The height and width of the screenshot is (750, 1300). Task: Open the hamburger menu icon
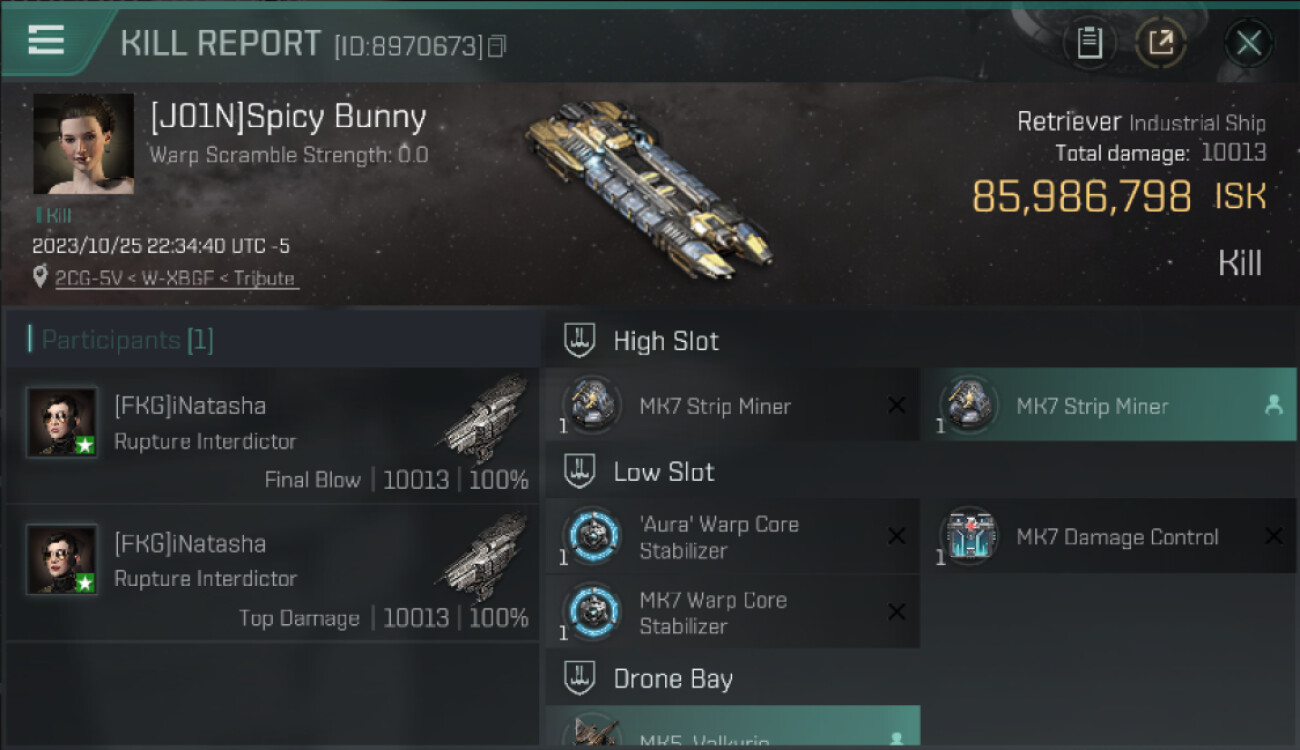pyautogui.click(x=46, y=41)
